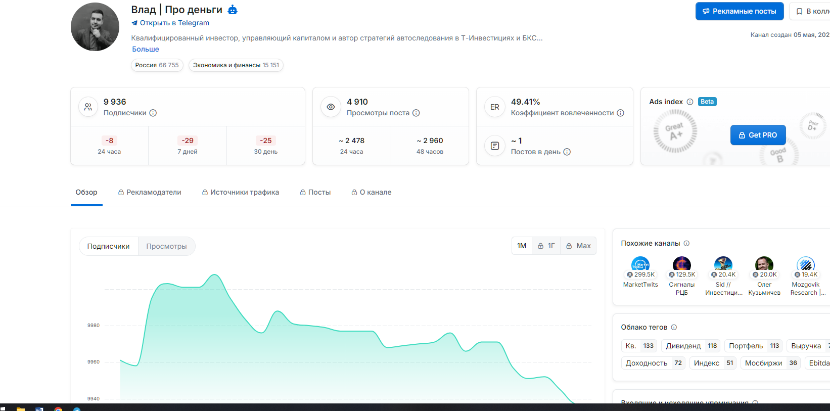Click the info icon next to Ads index

tap(690, 102)
